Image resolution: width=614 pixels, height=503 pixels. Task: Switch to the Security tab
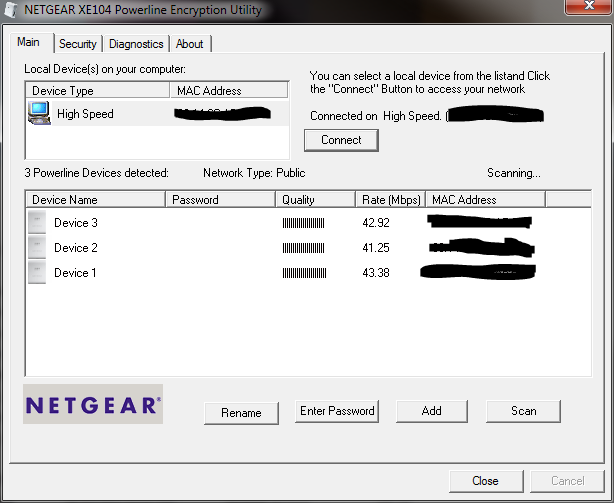point(77,44)
